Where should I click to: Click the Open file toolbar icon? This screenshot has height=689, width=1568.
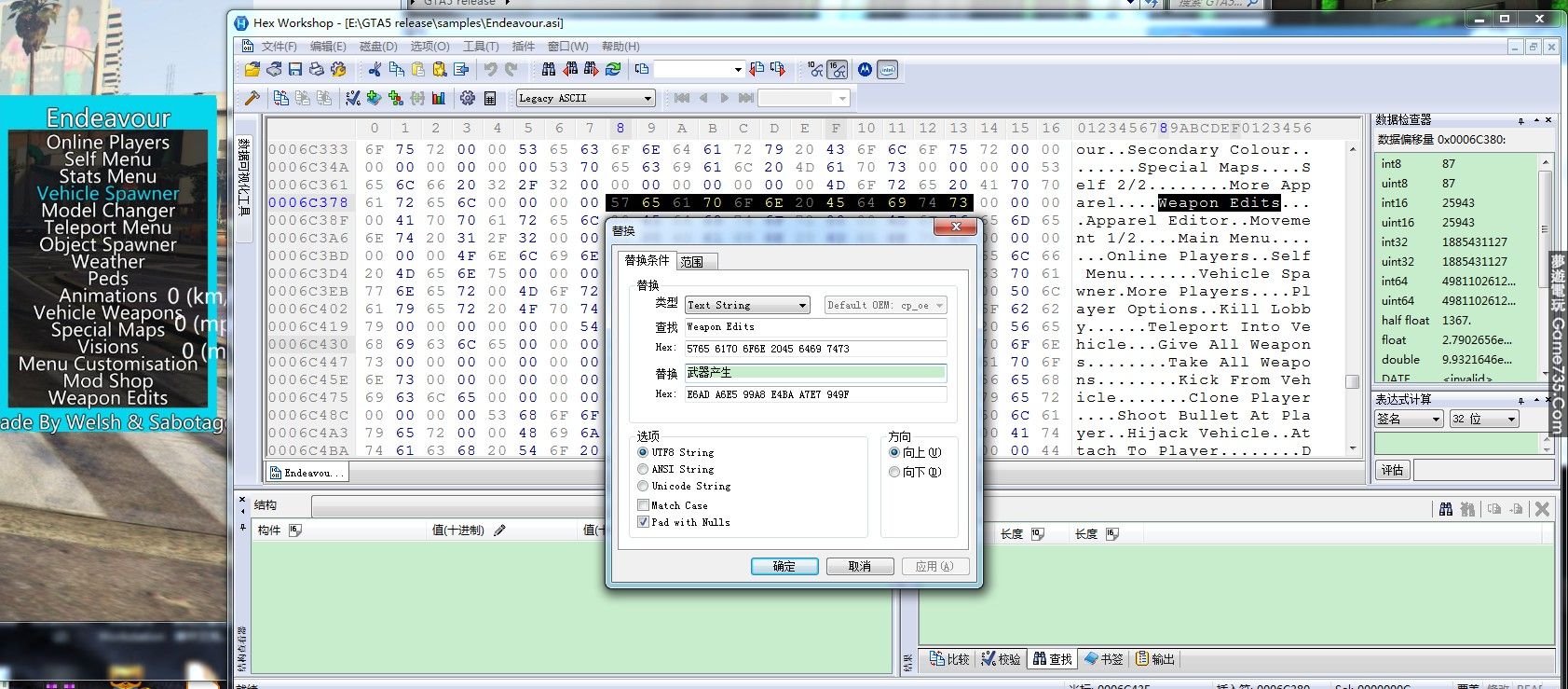pyautogui.click(x=252, y=70)
